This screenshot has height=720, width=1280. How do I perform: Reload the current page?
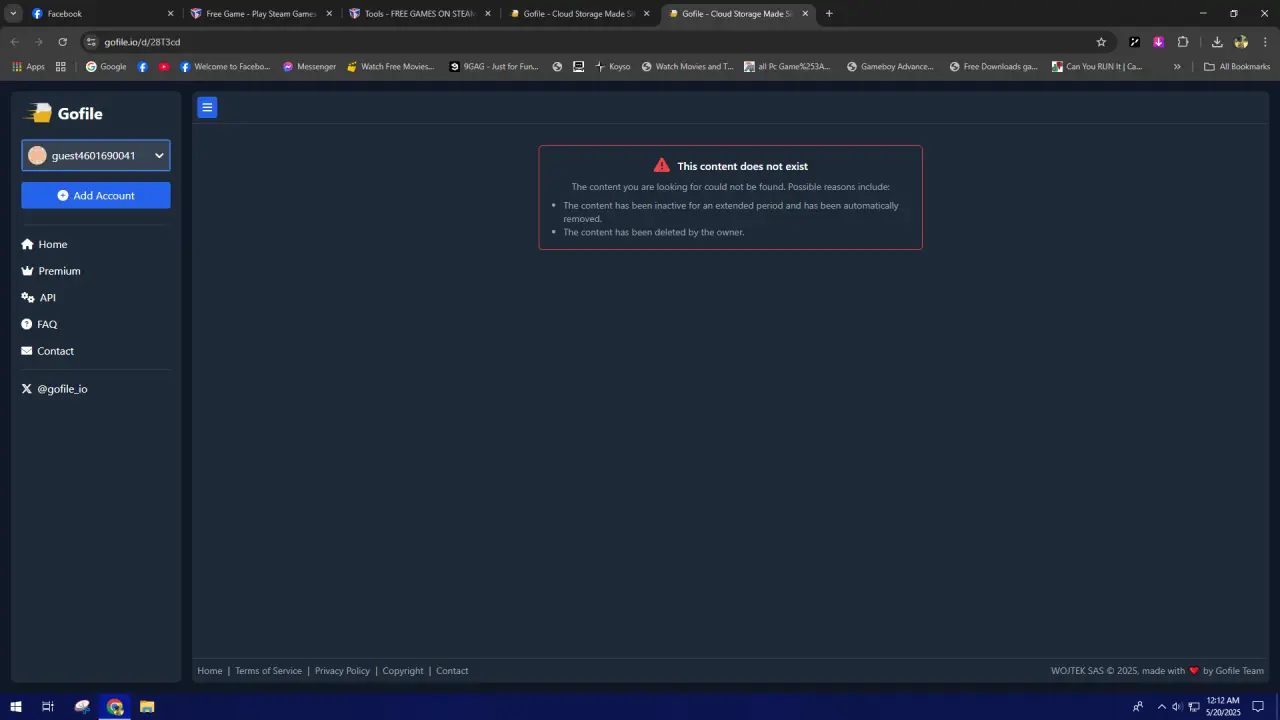[62, 42]
